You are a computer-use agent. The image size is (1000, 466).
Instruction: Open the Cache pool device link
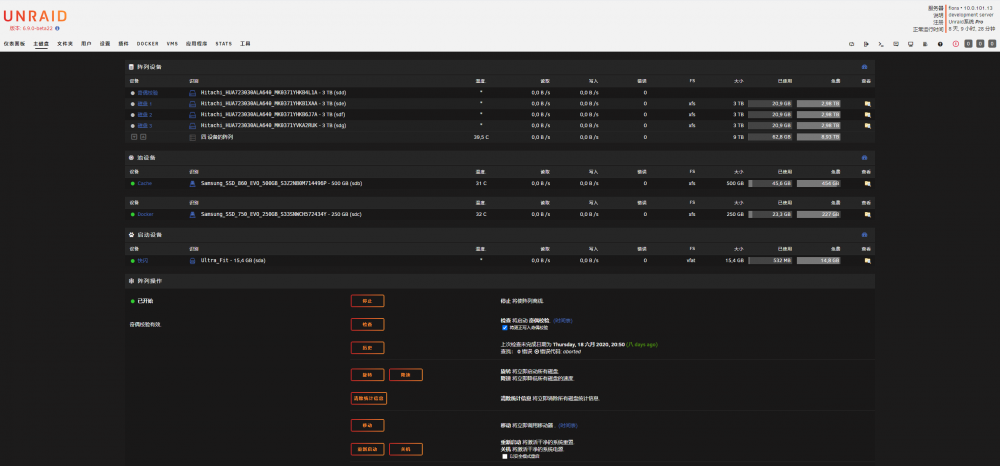click(145, 184)
